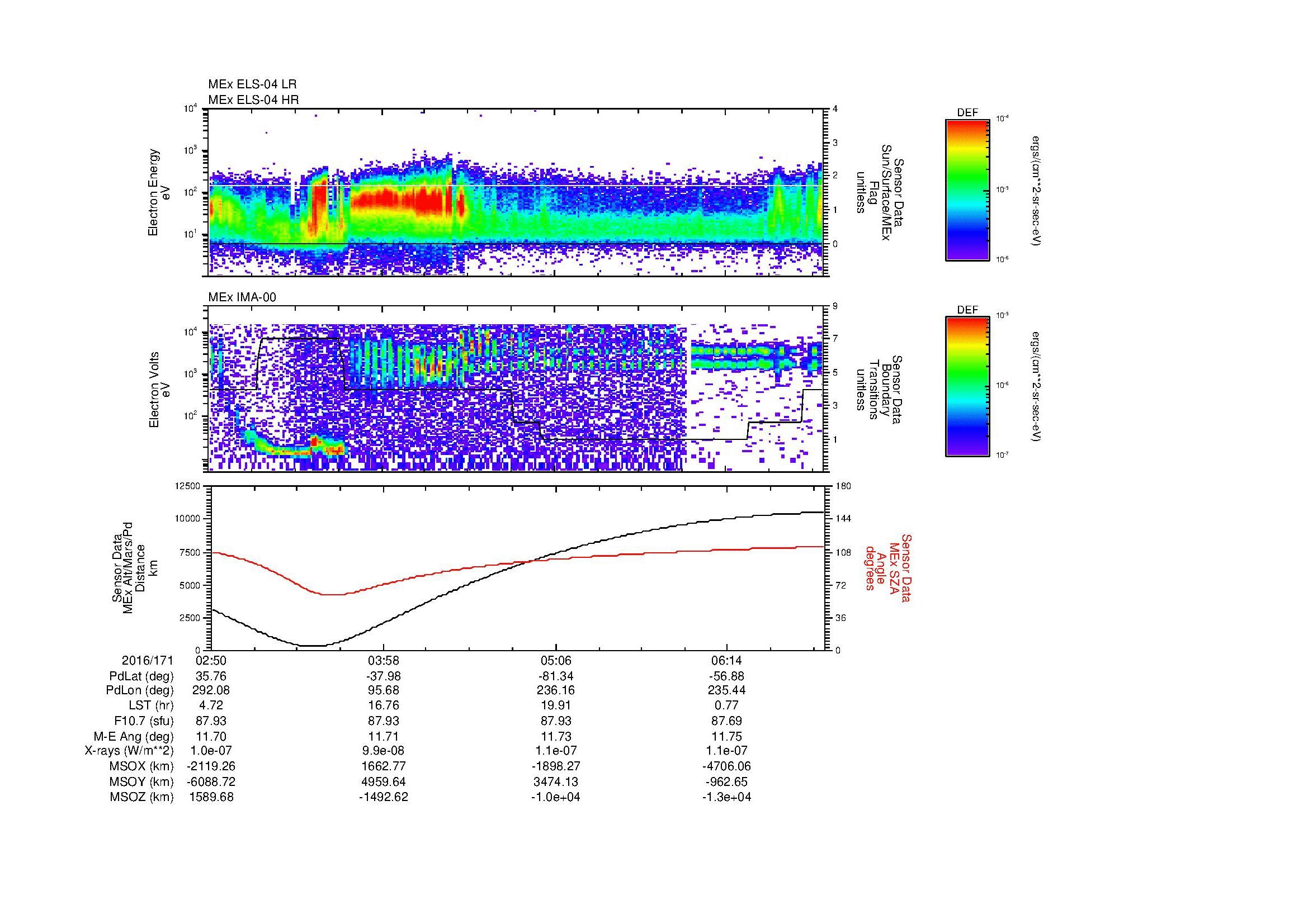Click the LST value '4.72'
The width and height of the screenshot is (1308, 924).
[x=211, y=706]
